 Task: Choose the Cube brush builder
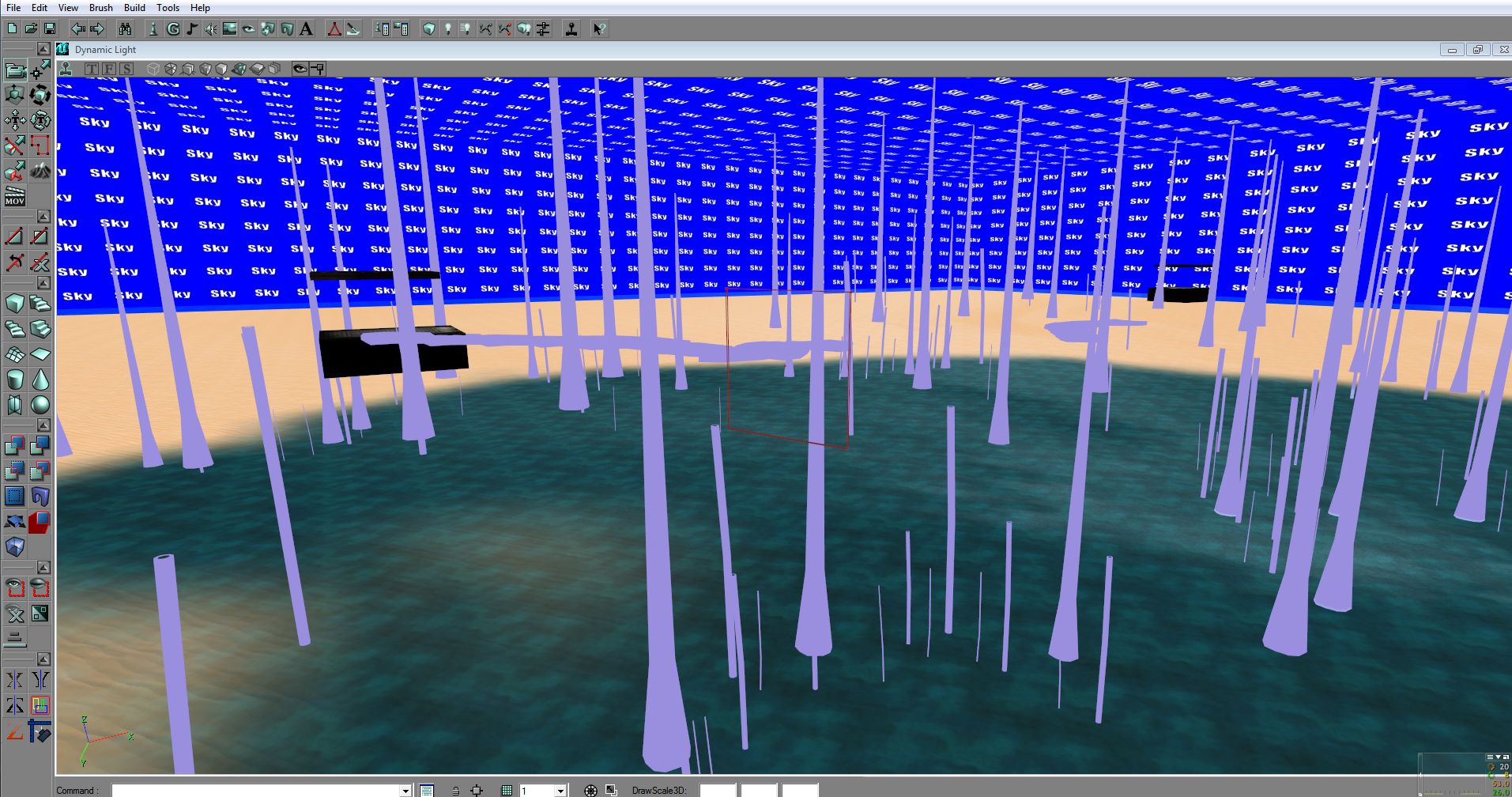[15, 304]
